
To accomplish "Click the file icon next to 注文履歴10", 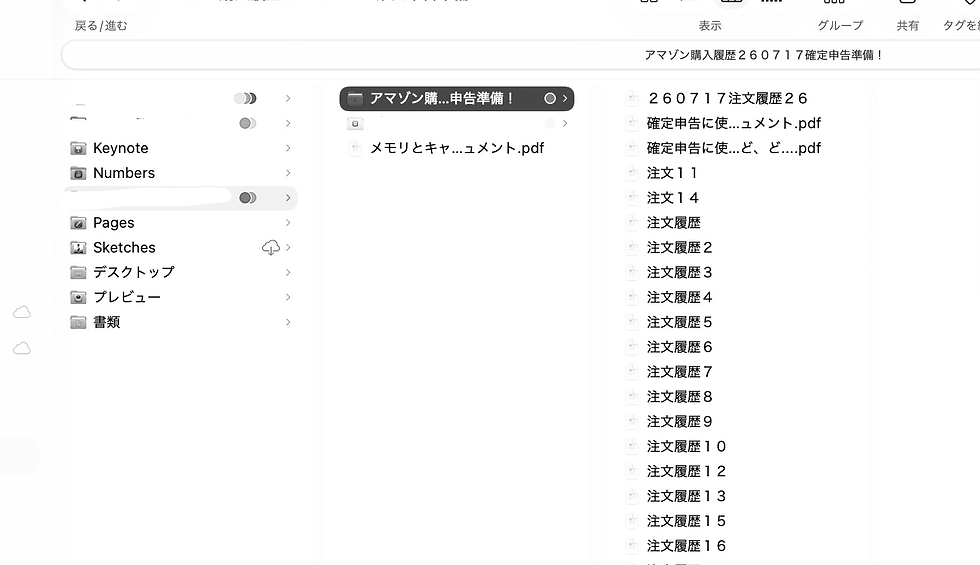I will coord(632,446).
